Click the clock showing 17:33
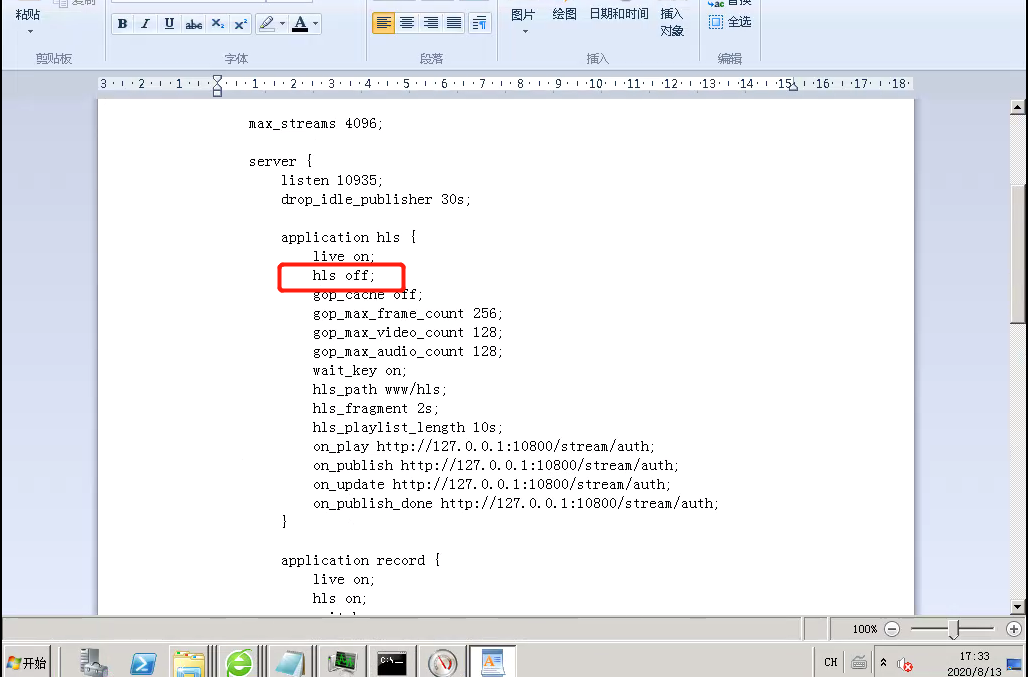Screen dimensions: 1028x677 tap(974, 656)
